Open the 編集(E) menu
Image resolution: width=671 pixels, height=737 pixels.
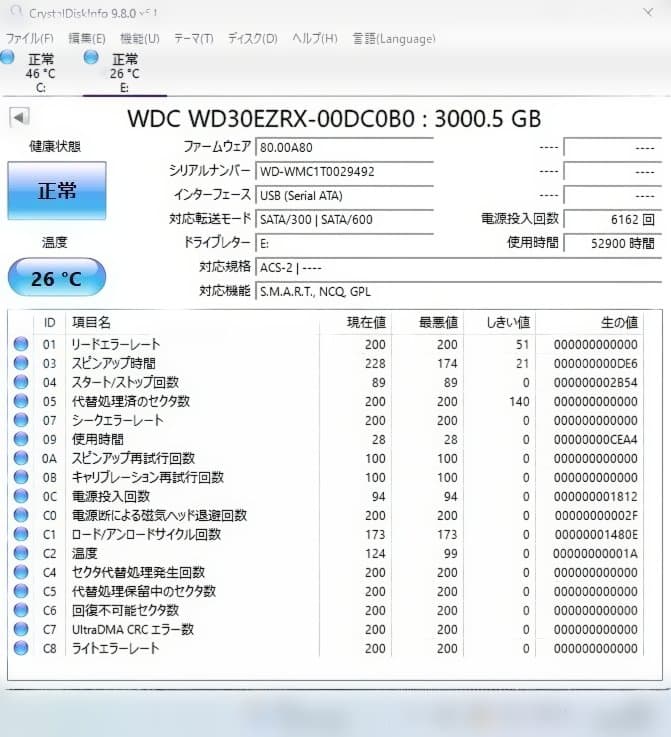[x=87, y=38]
